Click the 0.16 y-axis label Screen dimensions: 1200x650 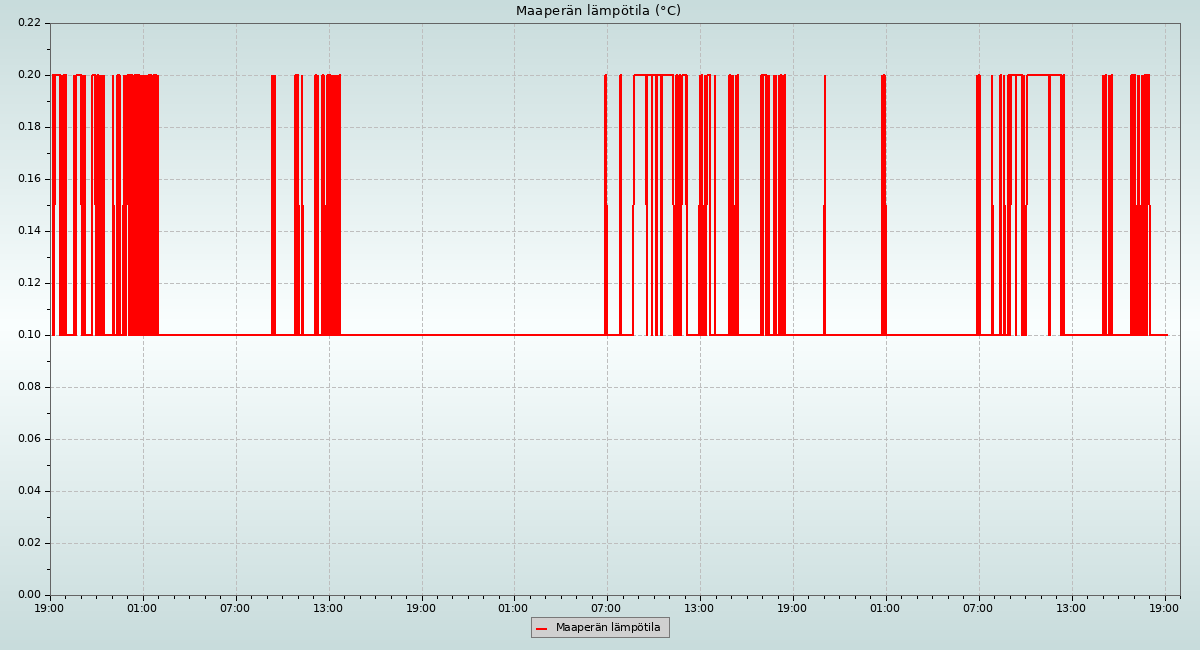click(x=29, y=179)
